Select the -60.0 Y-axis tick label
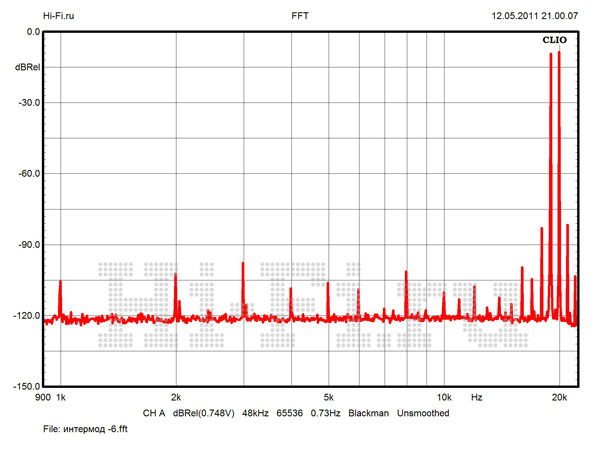 click(x=27, y=173)
